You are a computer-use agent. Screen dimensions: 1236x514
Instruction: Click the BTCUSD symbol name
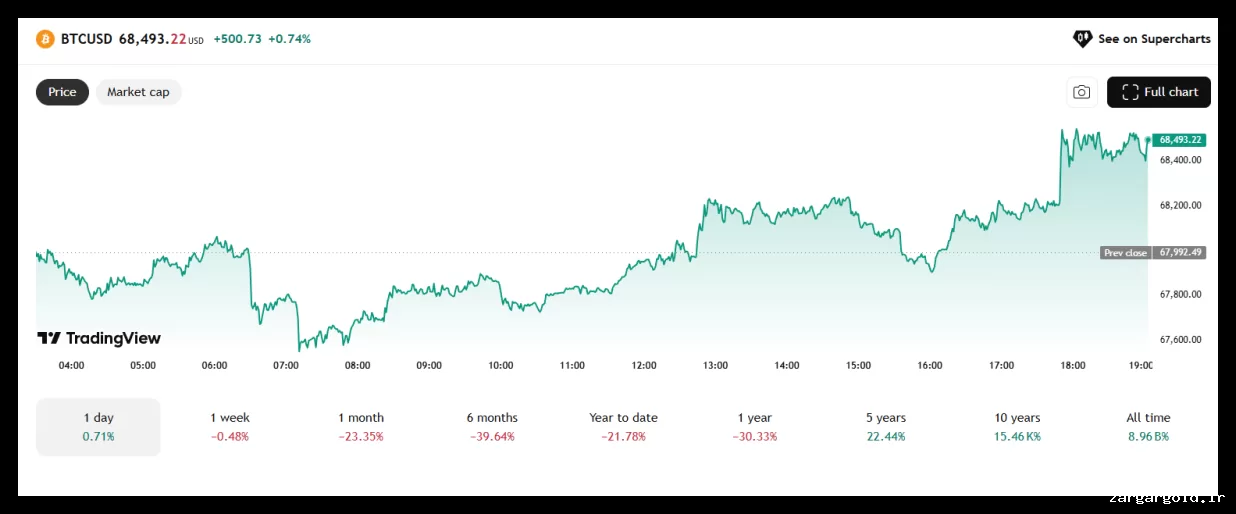[87, 39]
